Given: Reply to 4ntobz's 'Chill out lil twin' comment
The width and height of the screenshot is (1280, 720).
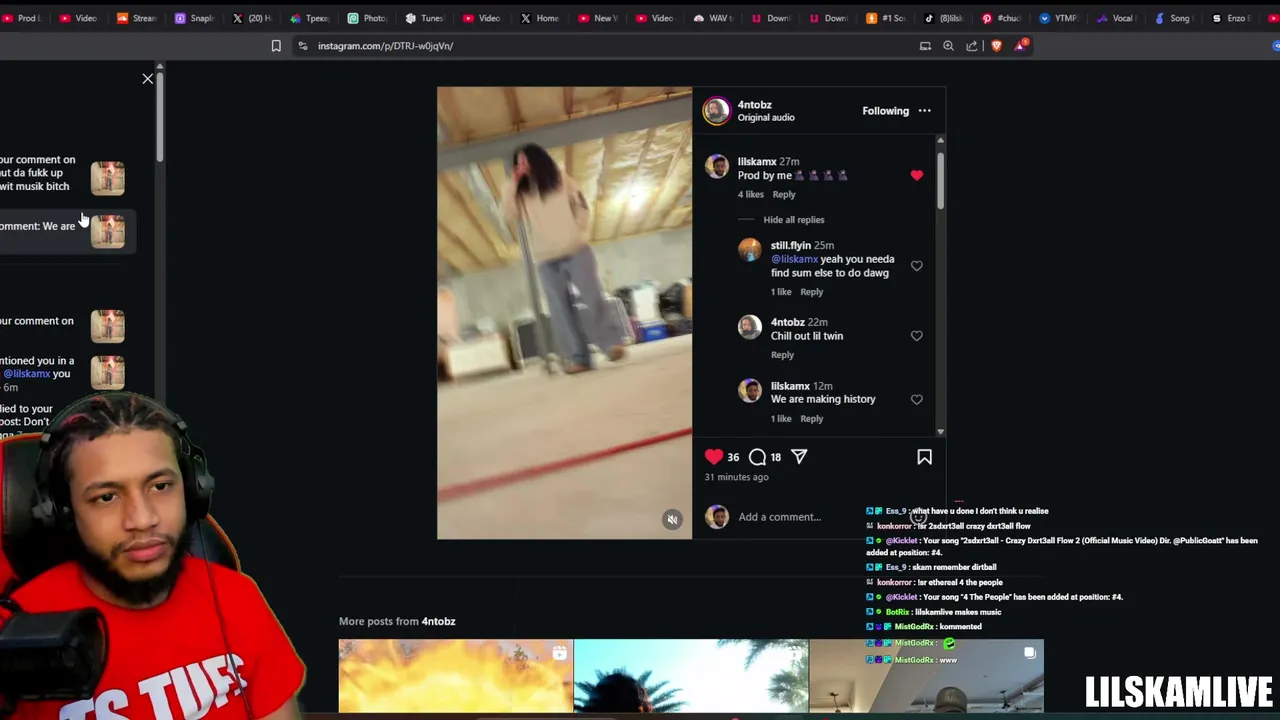Looking at the screenshot, I should [782, 355].
